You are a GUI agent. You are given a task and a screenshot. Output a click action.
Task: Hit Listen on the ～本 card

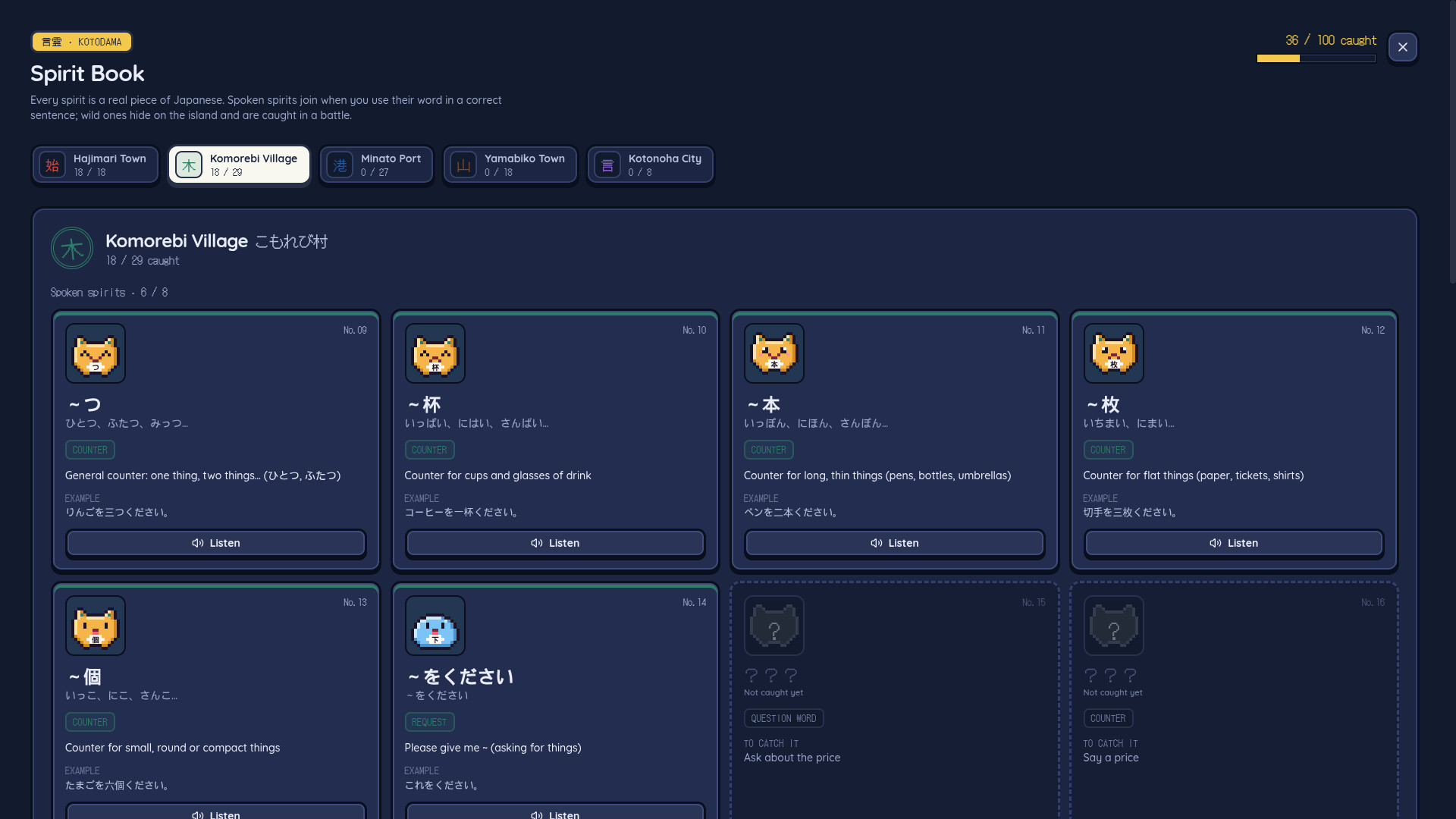tap(895, 543)
